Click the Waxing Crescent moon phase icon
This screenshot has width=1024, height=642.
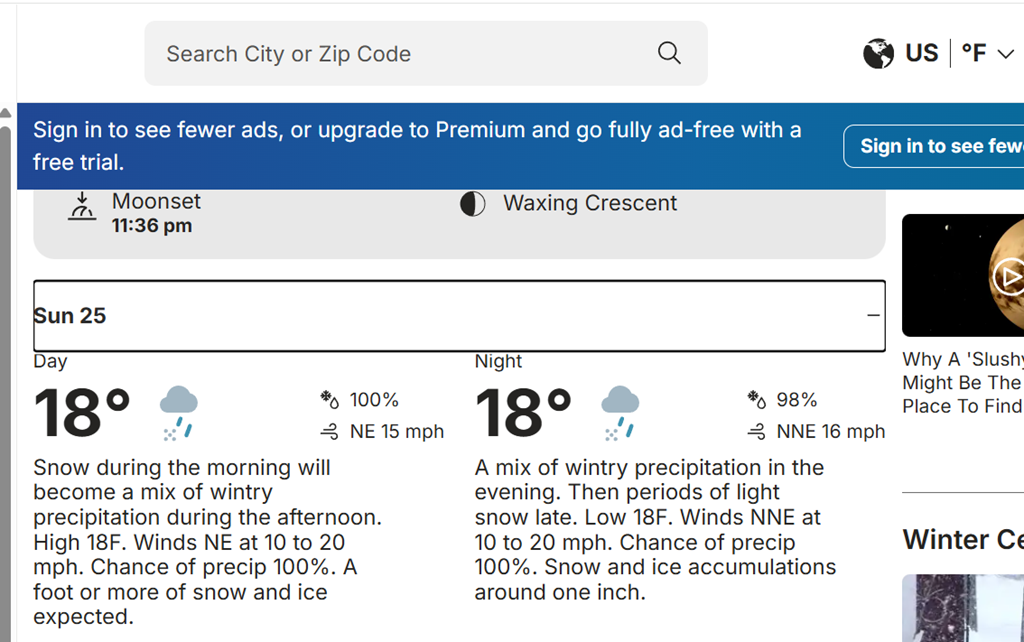tap(472, 204)
